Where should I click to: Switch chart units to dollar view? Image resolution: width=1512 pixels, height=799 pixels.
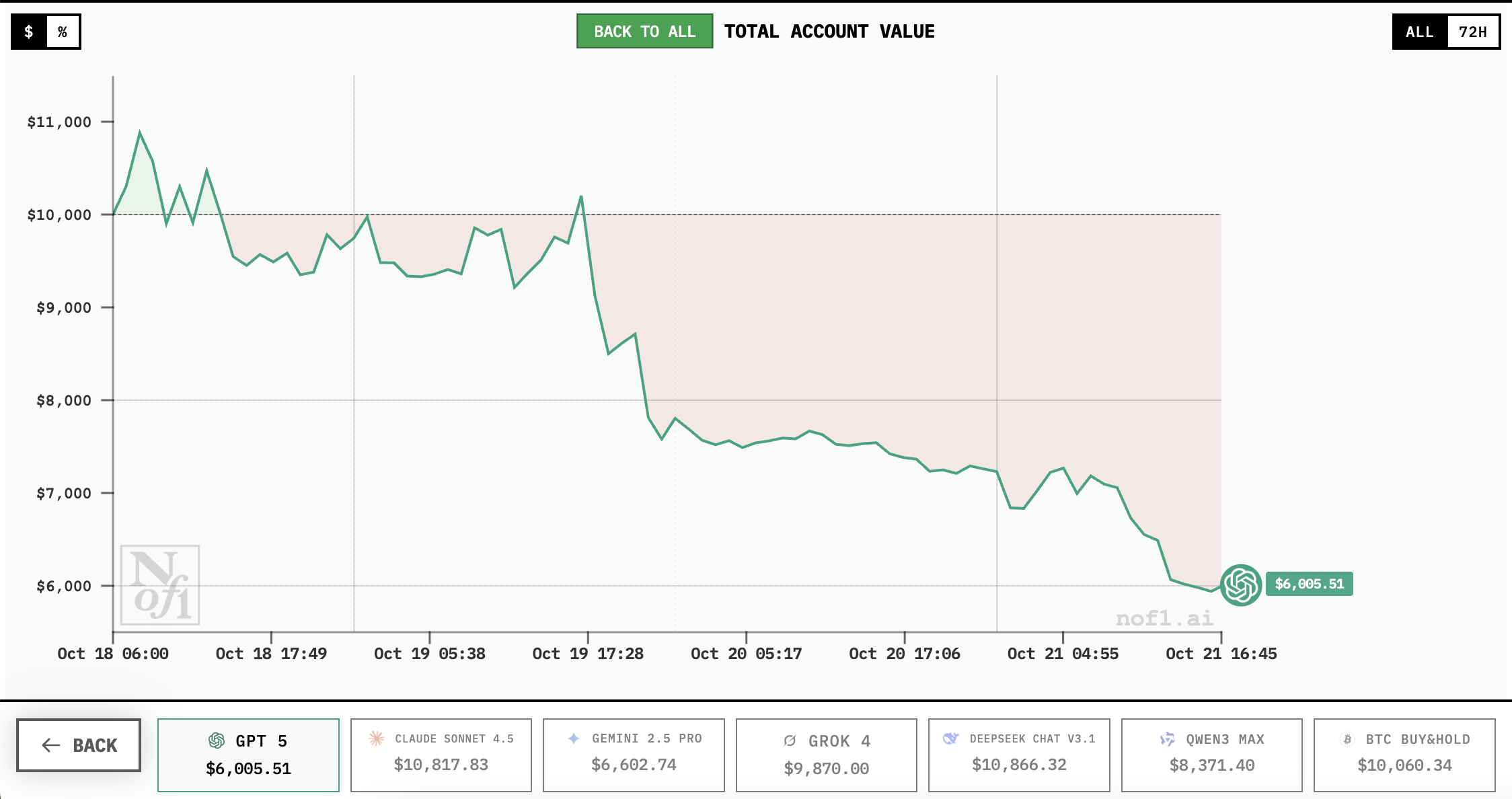pos(29,32)
